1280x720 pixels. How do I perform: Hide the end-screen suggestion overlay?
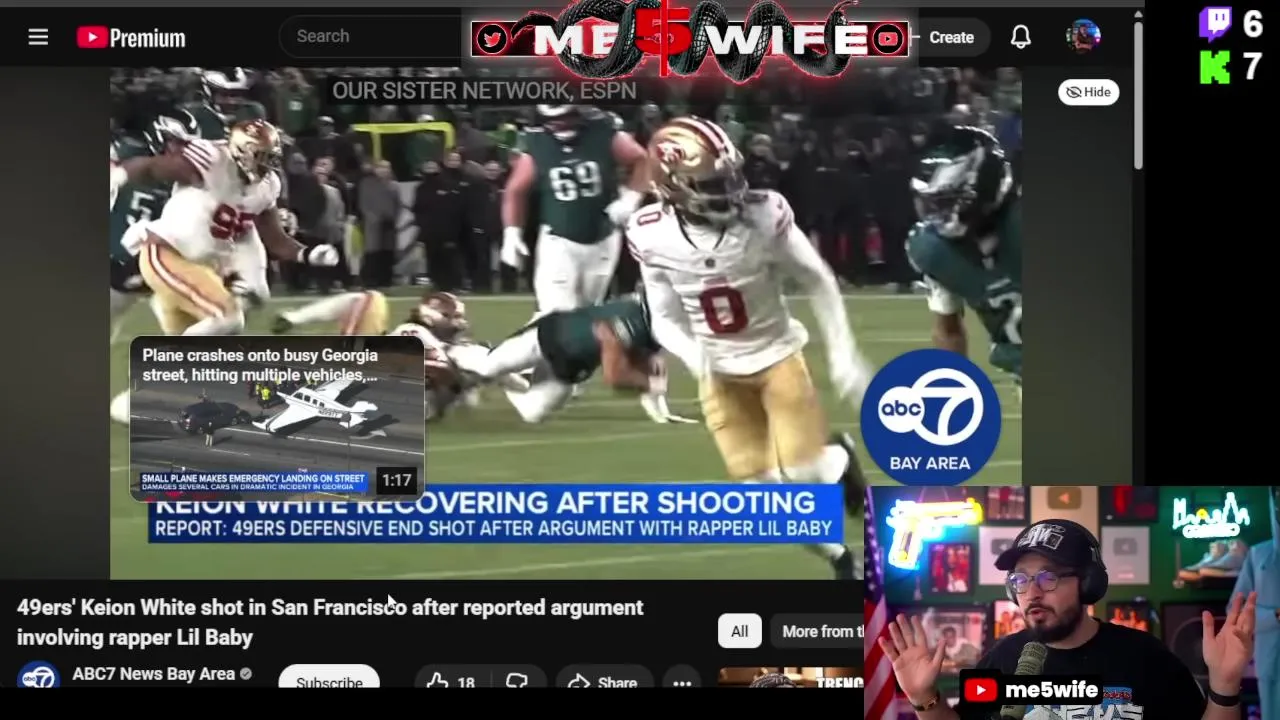[1088, 92]
